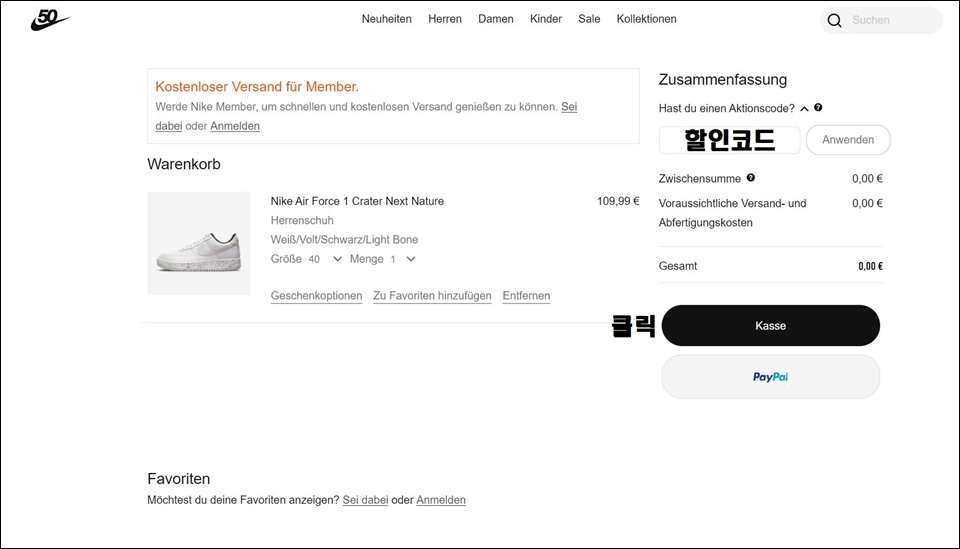Click the Air Force 1 shoe thumbnail
Image resolution: width=960 pixels, height=549 pixels.
(x=199, y=243)
